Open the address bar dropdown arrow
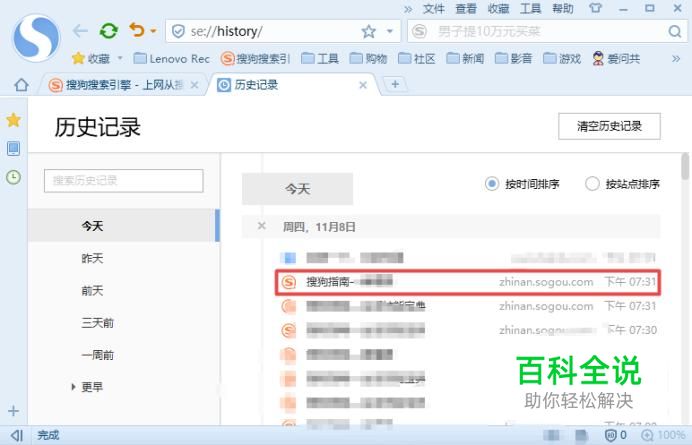Image resolution: width=692 pixels, height=445 pixels. (390, 31)
